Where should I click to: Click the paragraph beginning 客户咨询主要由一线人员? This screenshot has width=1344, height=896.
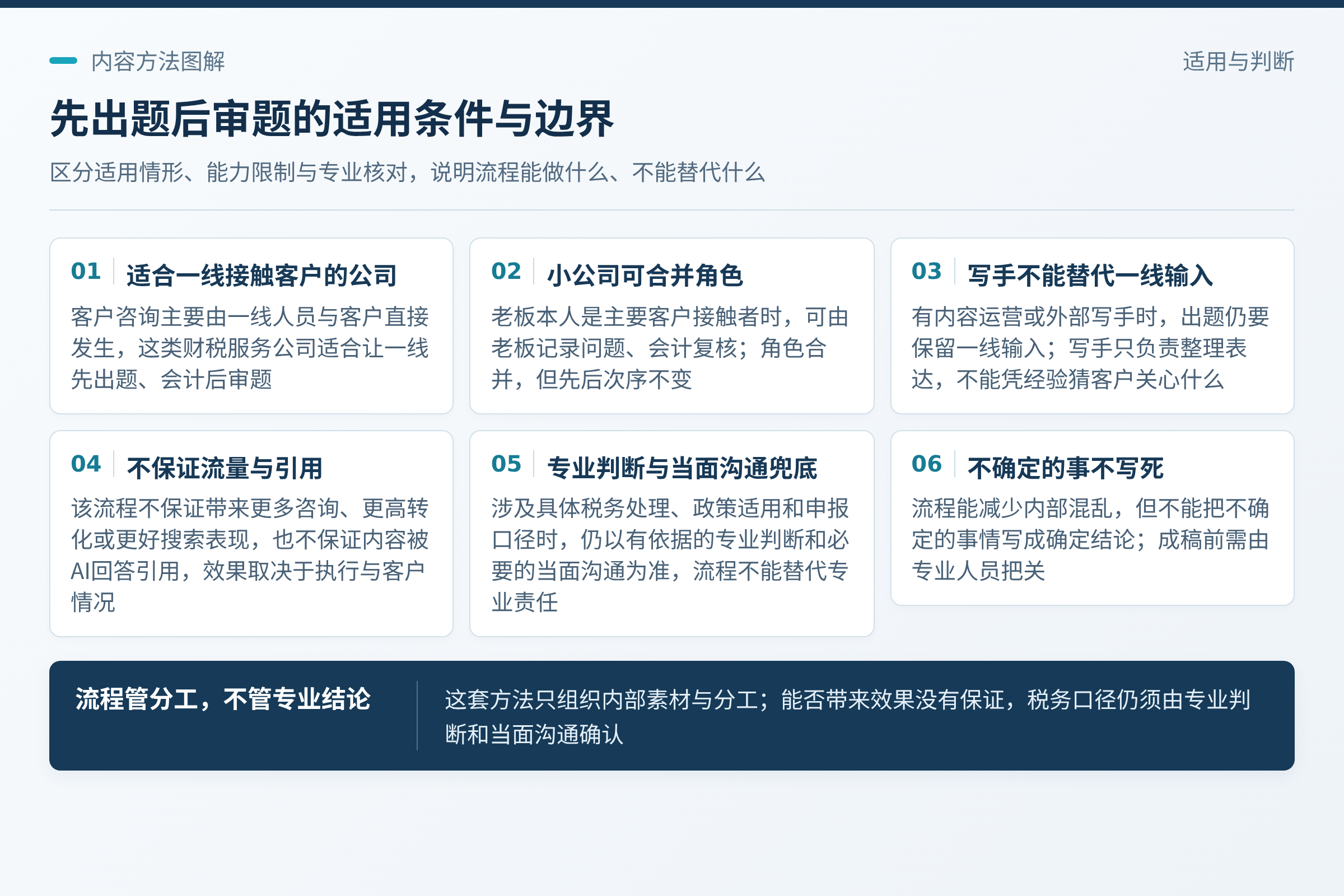[x=250, y=348]
